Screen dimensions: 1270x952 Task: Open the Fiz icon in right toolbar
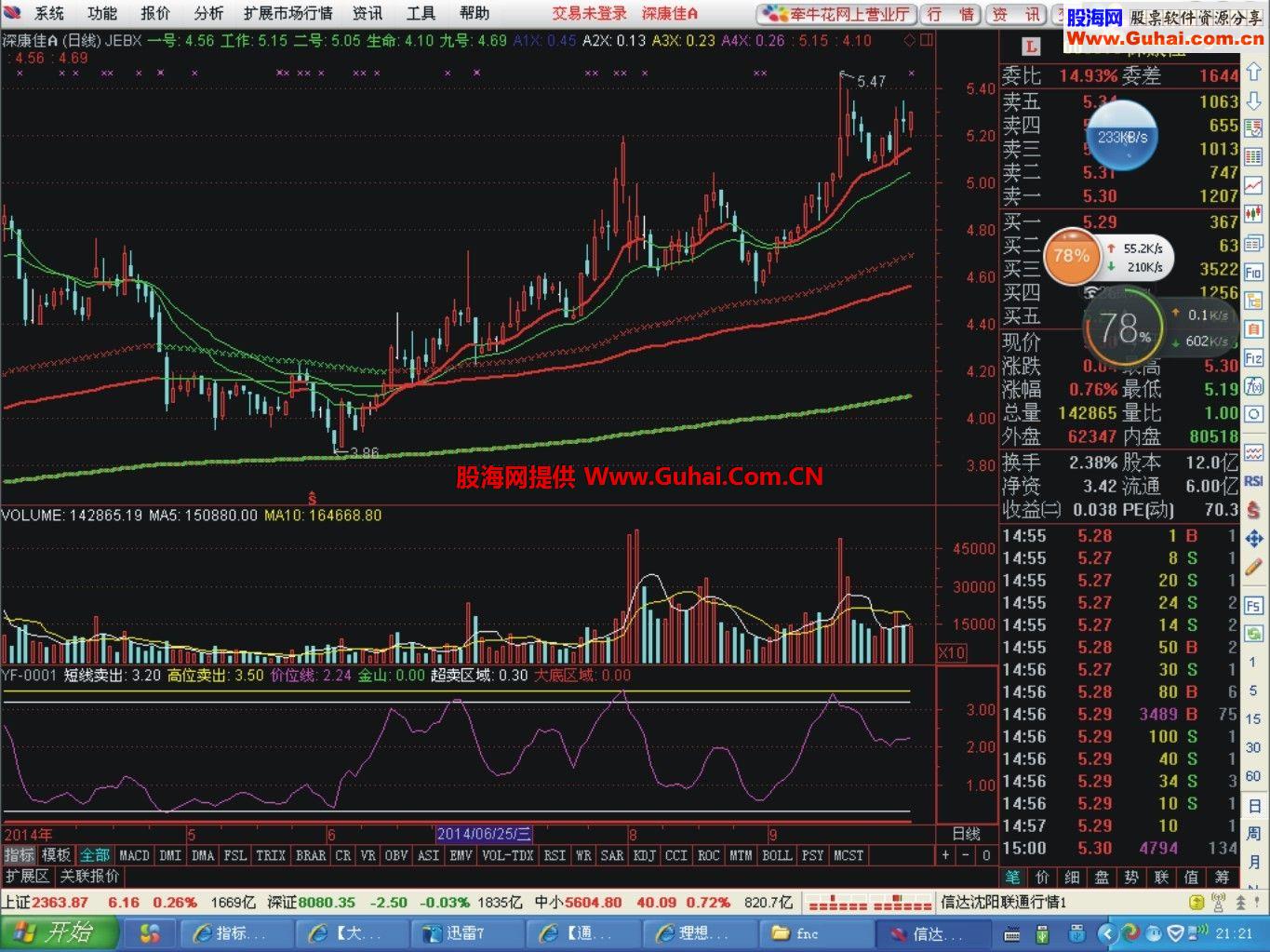tap(1254, 357)
